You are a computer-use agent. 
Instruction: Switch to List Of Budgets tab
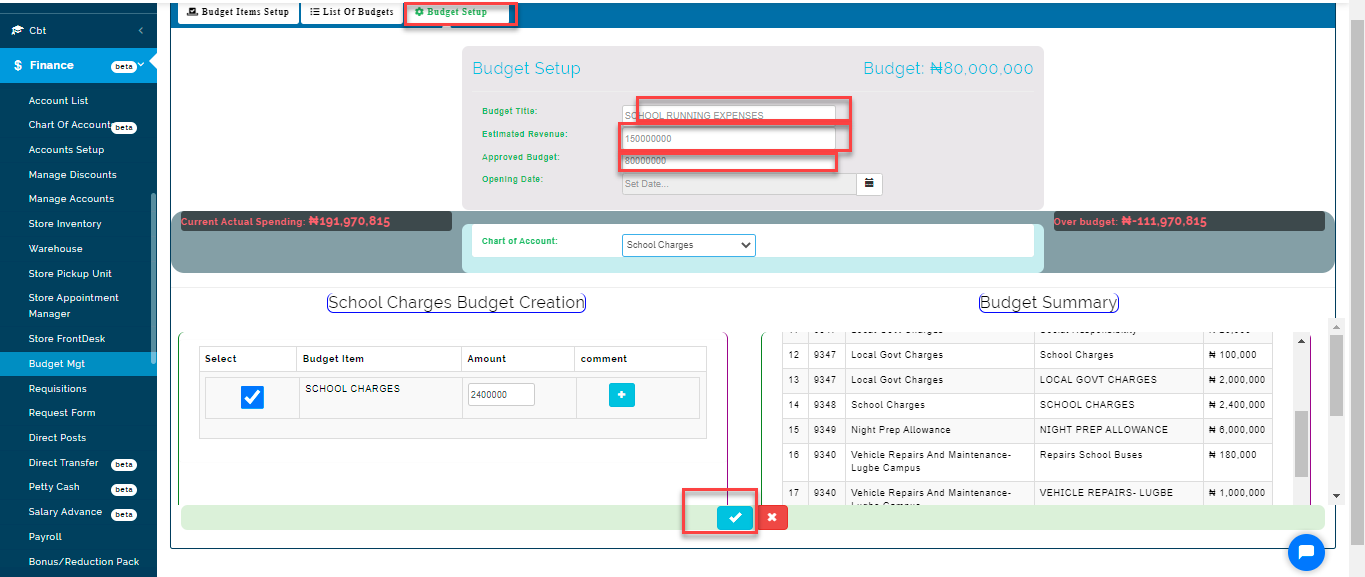(352, 12)
